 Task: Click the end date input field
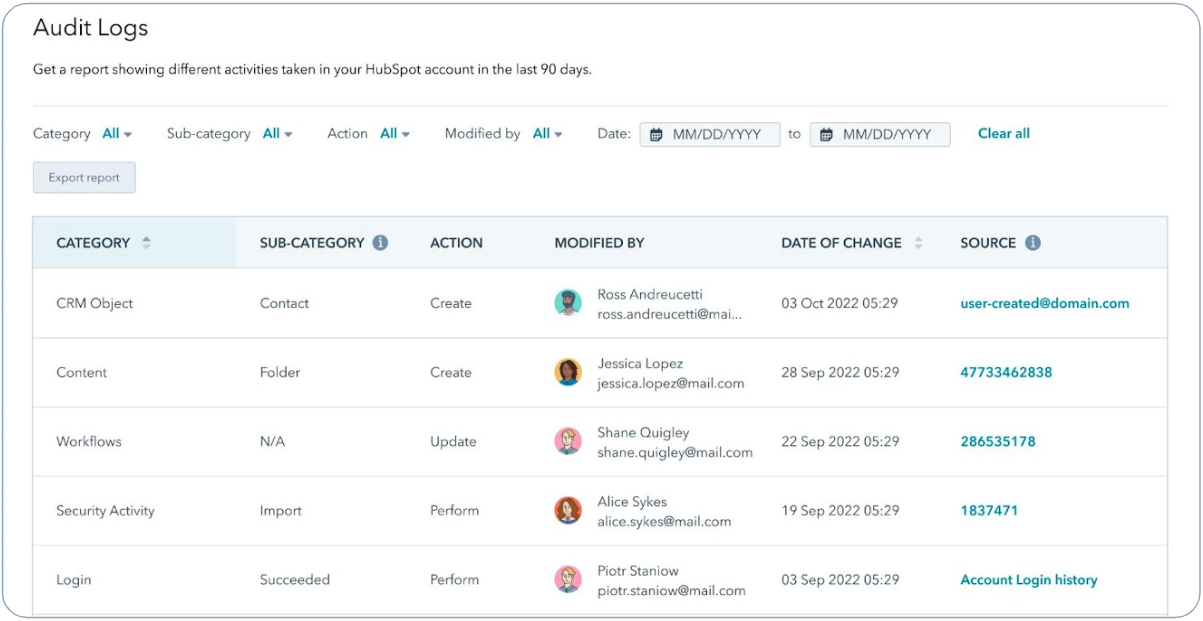(888, 135)
